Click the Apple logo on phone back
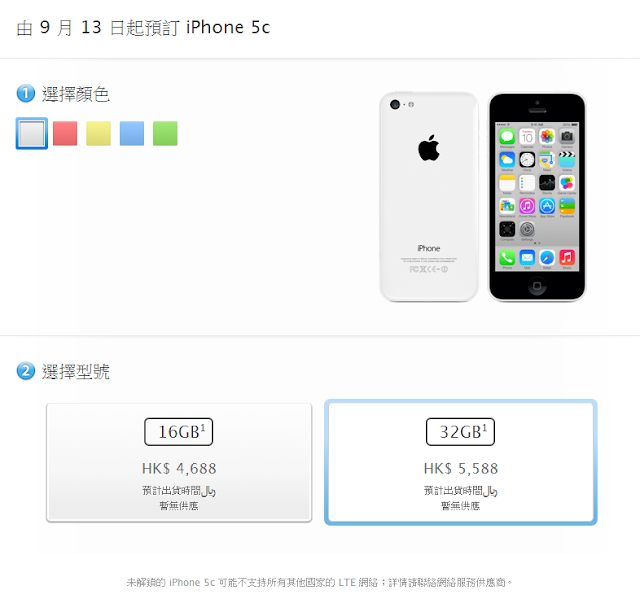This screenshot has width=640, height=612. (x=429, y=147)
